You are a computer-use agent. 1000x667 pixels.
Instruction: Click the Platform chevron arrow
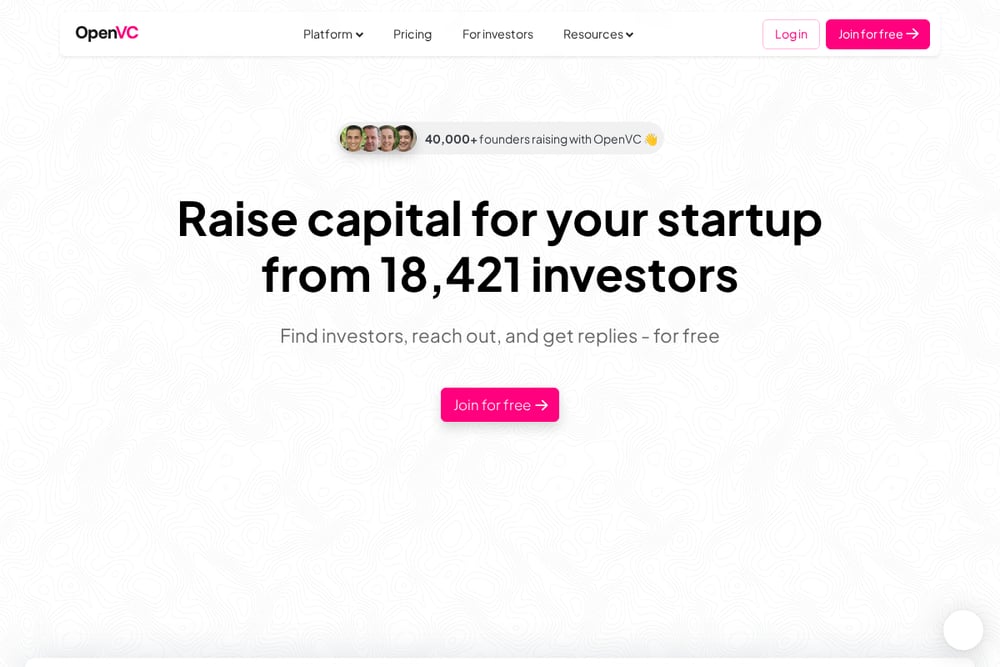360,35
